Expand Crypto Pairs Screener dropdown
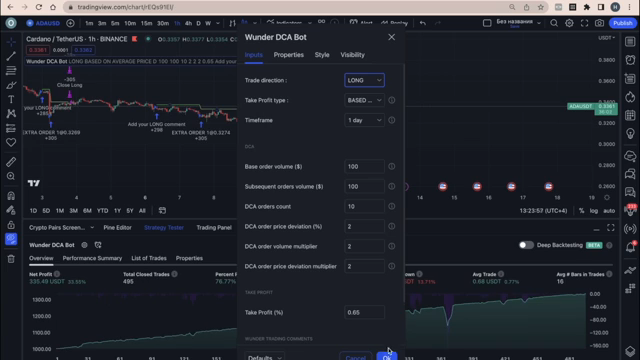The height and width of the screenshot is (360, 640). click(x=92, y=228)
